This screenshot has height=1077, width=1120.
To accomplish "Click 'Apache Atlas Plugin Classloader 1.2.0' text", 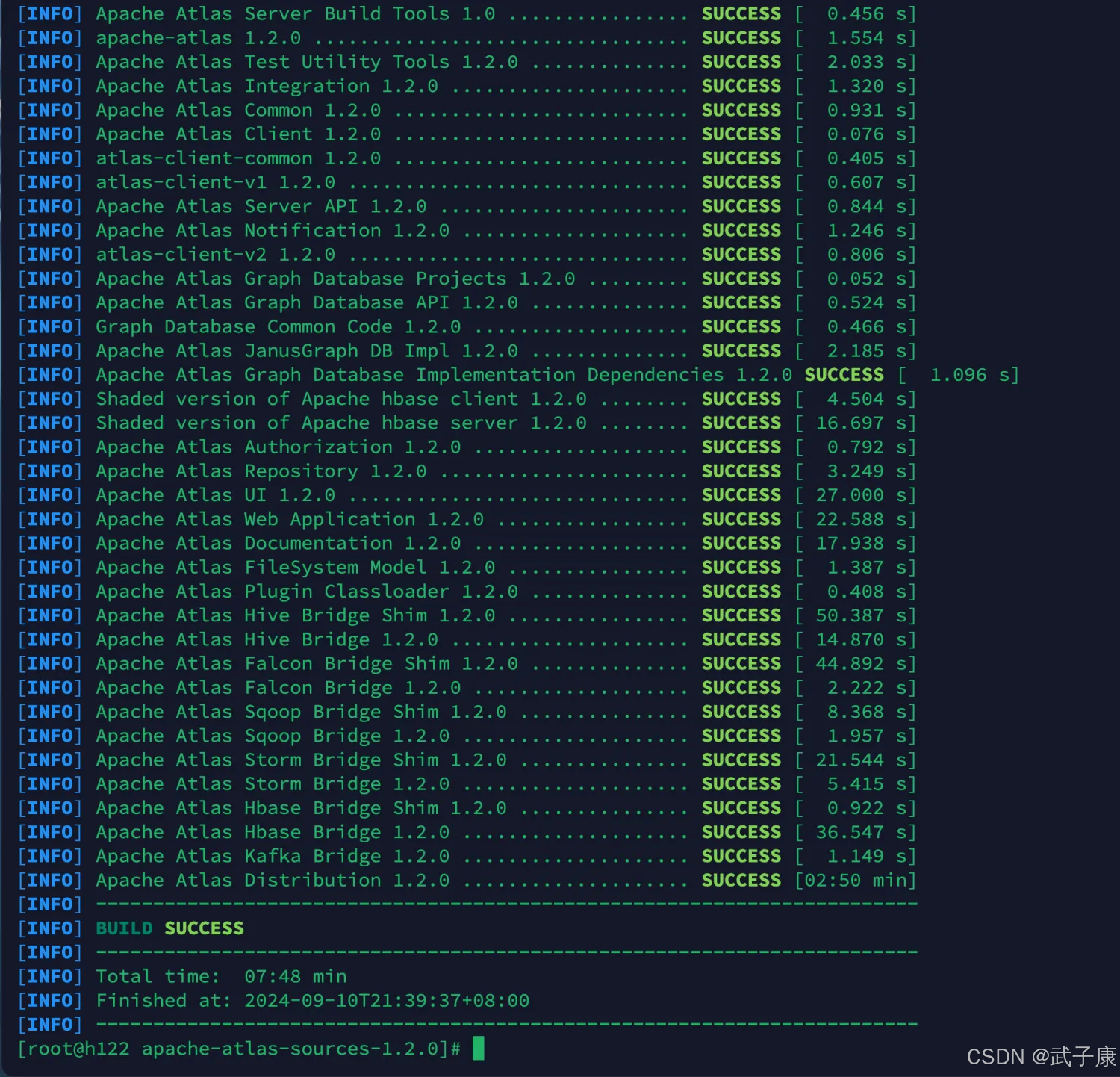I will click(x=307, y=592).
